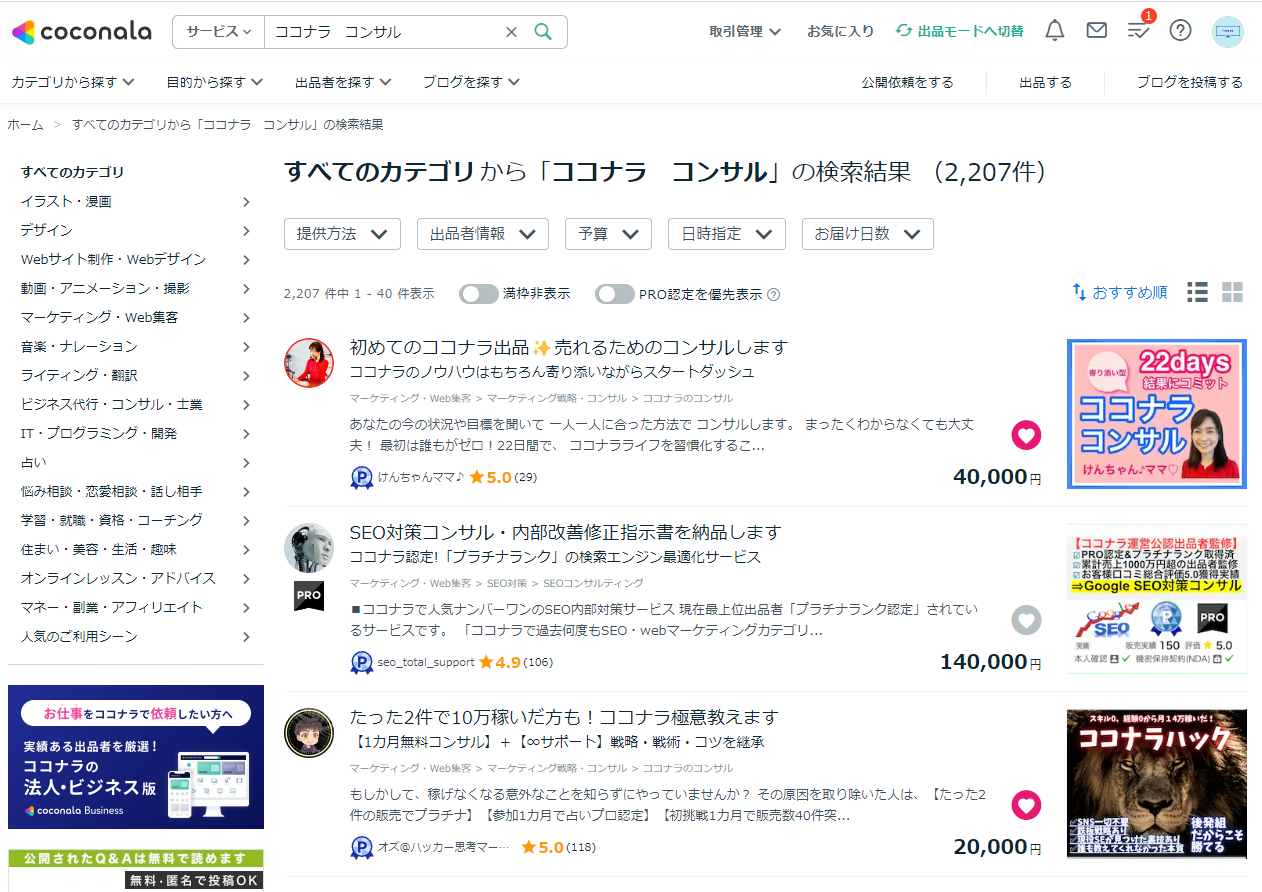Go to ホーム breadcrumb
The height and width of the screenshot is (892, 1262).
coord(25,125)
